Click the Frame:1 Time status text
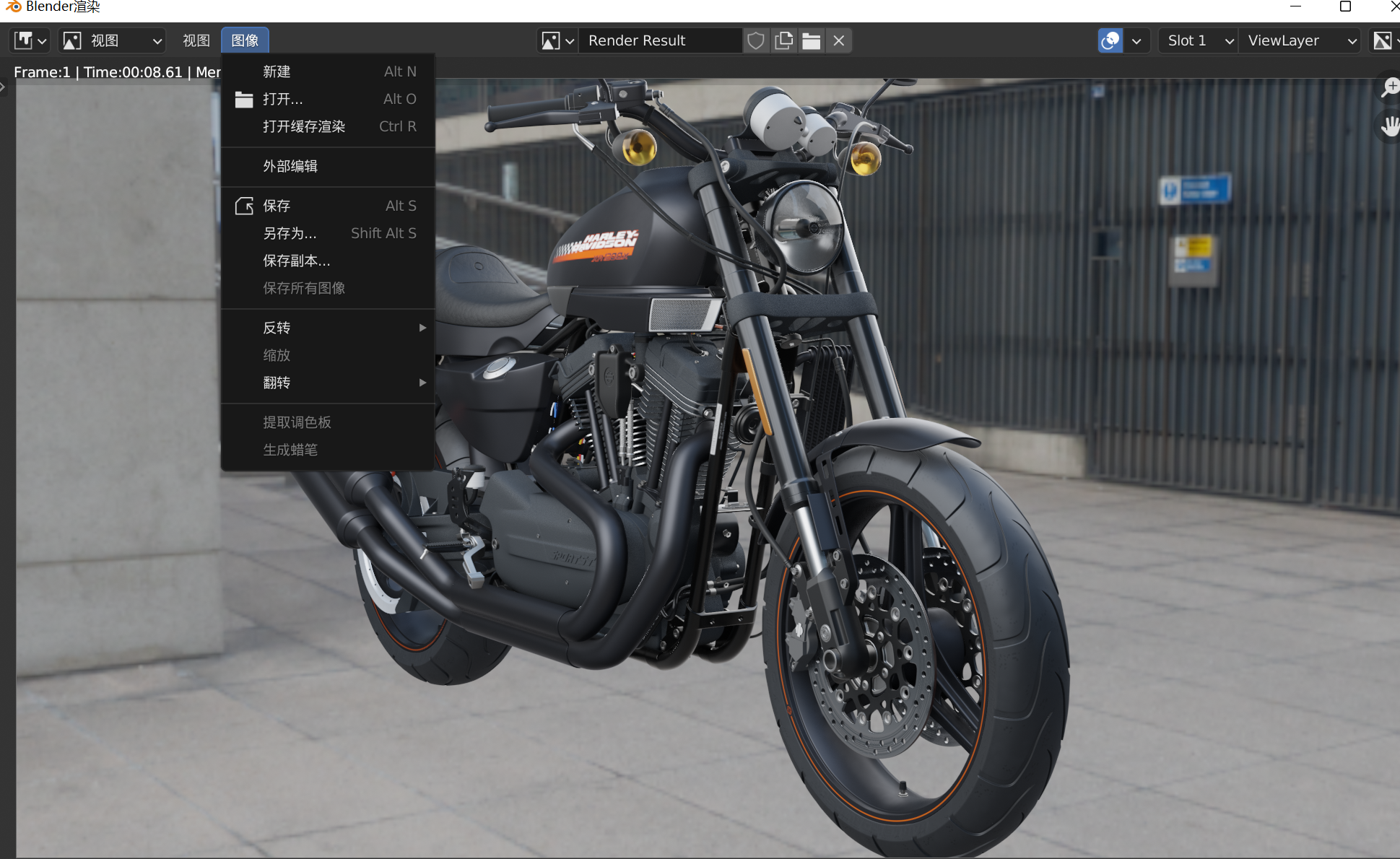Viewport: 1400px width, 859px height. 117,72
